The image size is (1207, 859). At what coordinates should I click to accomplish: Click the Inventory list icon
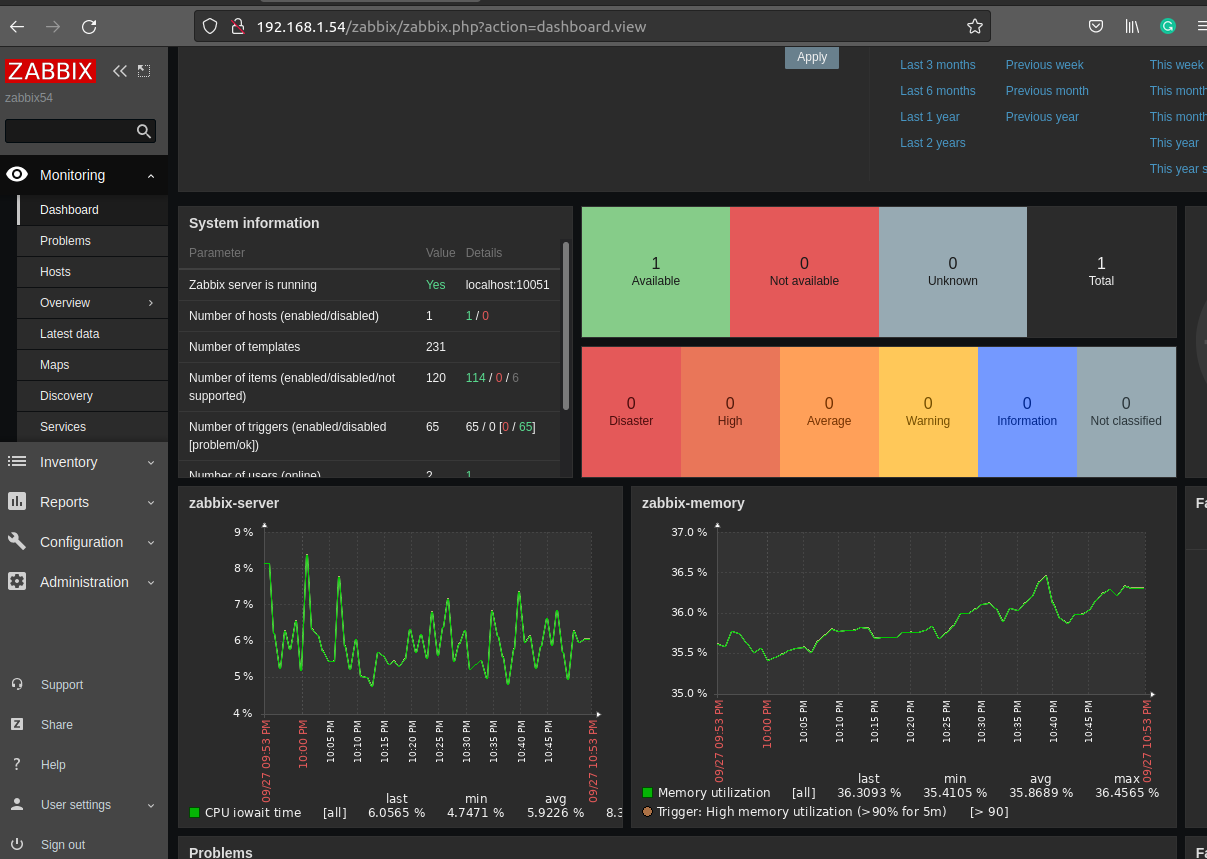pos(17,462)
